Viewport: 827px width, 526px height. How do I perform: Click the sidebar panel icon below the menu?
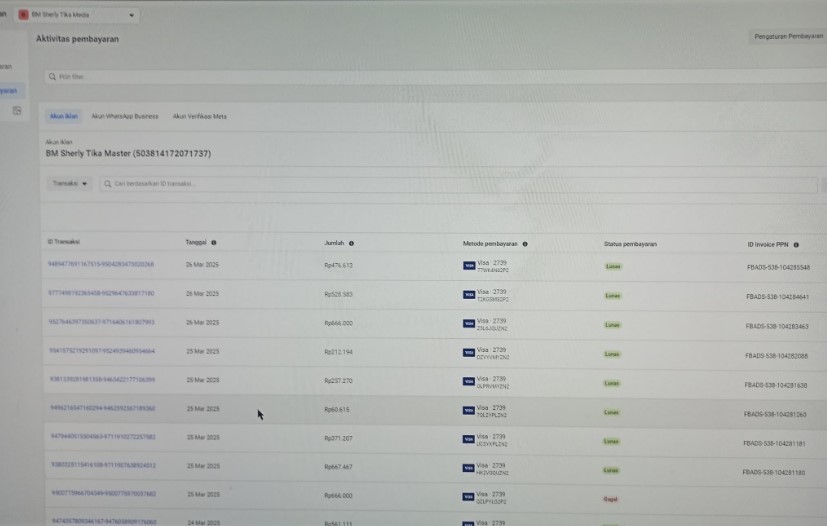pyautogui.click(x=17, y=111)
